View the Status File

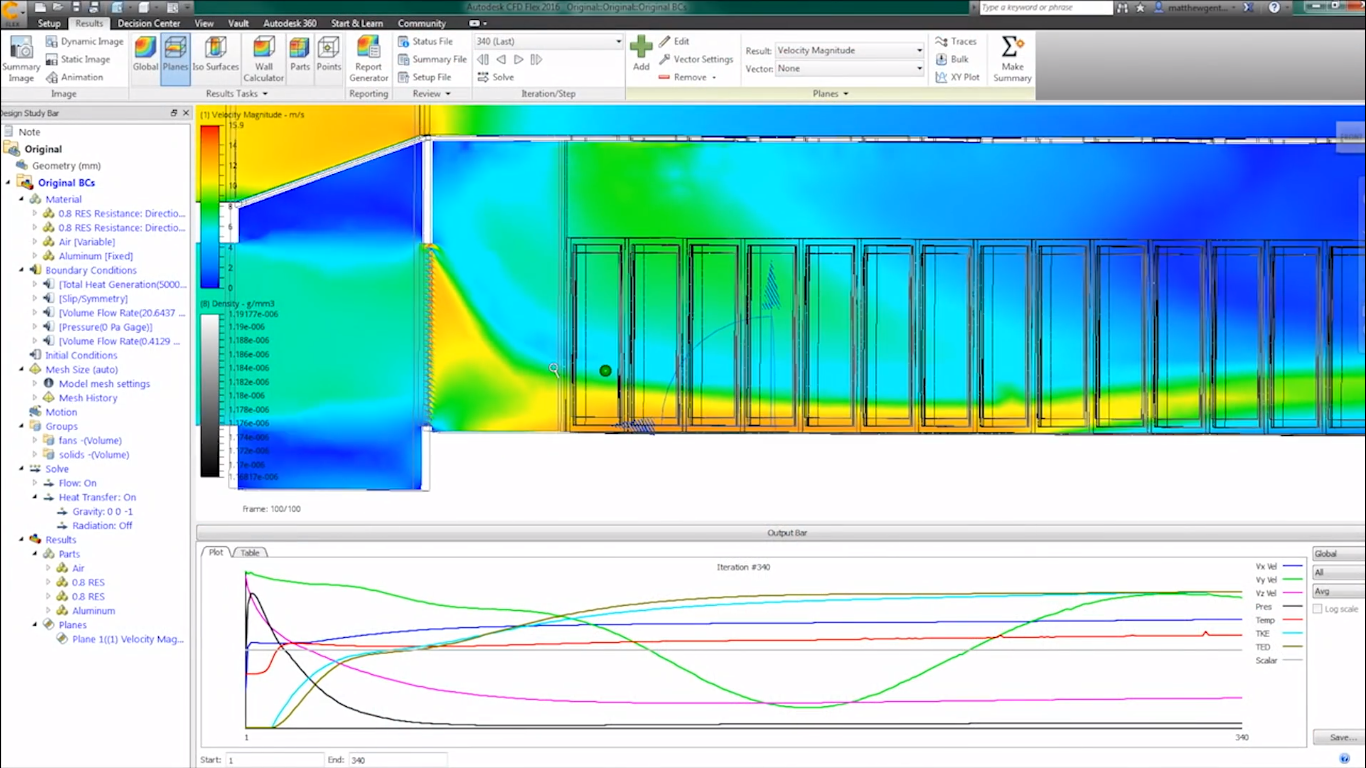425,42
